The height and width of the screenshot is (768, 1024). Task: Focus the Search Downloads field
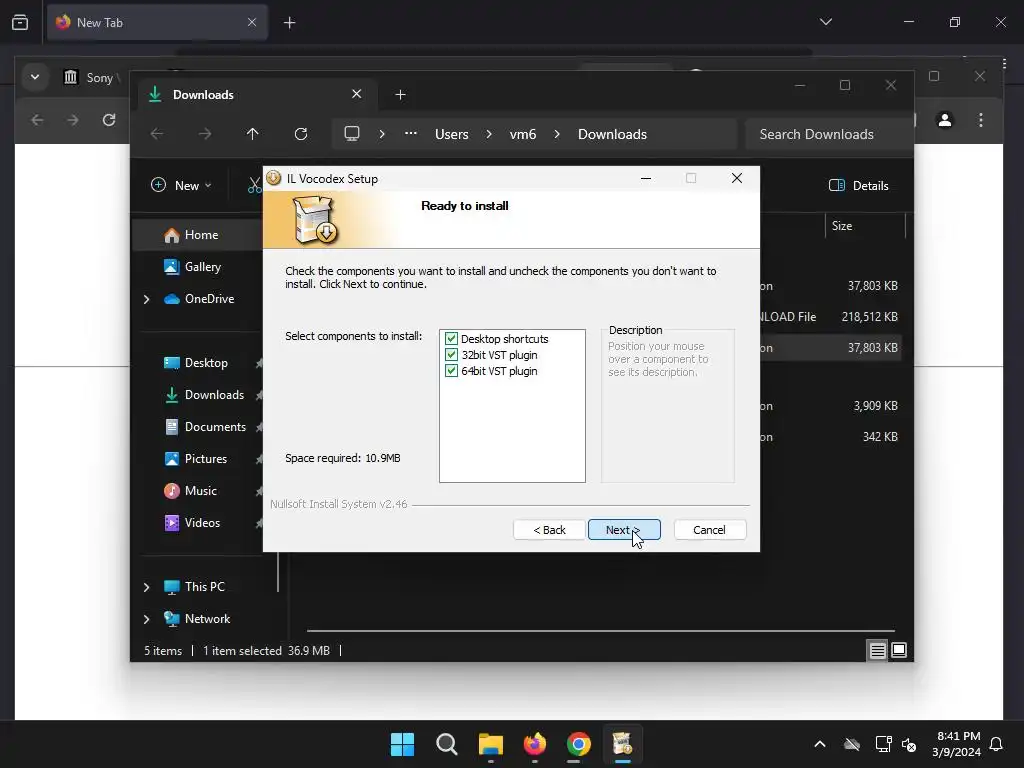(829, 134)
